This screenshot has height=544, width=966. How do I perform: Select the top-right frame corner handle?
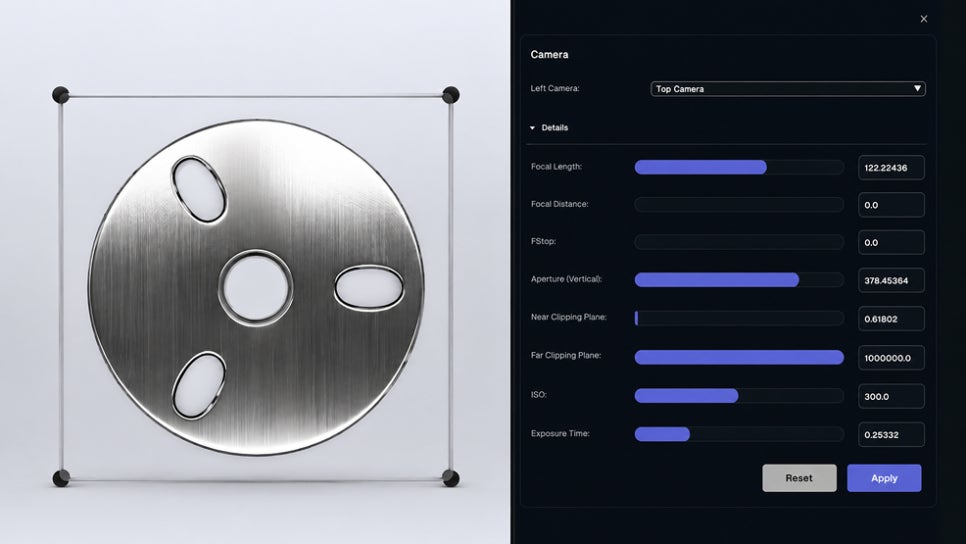point(451,95)
